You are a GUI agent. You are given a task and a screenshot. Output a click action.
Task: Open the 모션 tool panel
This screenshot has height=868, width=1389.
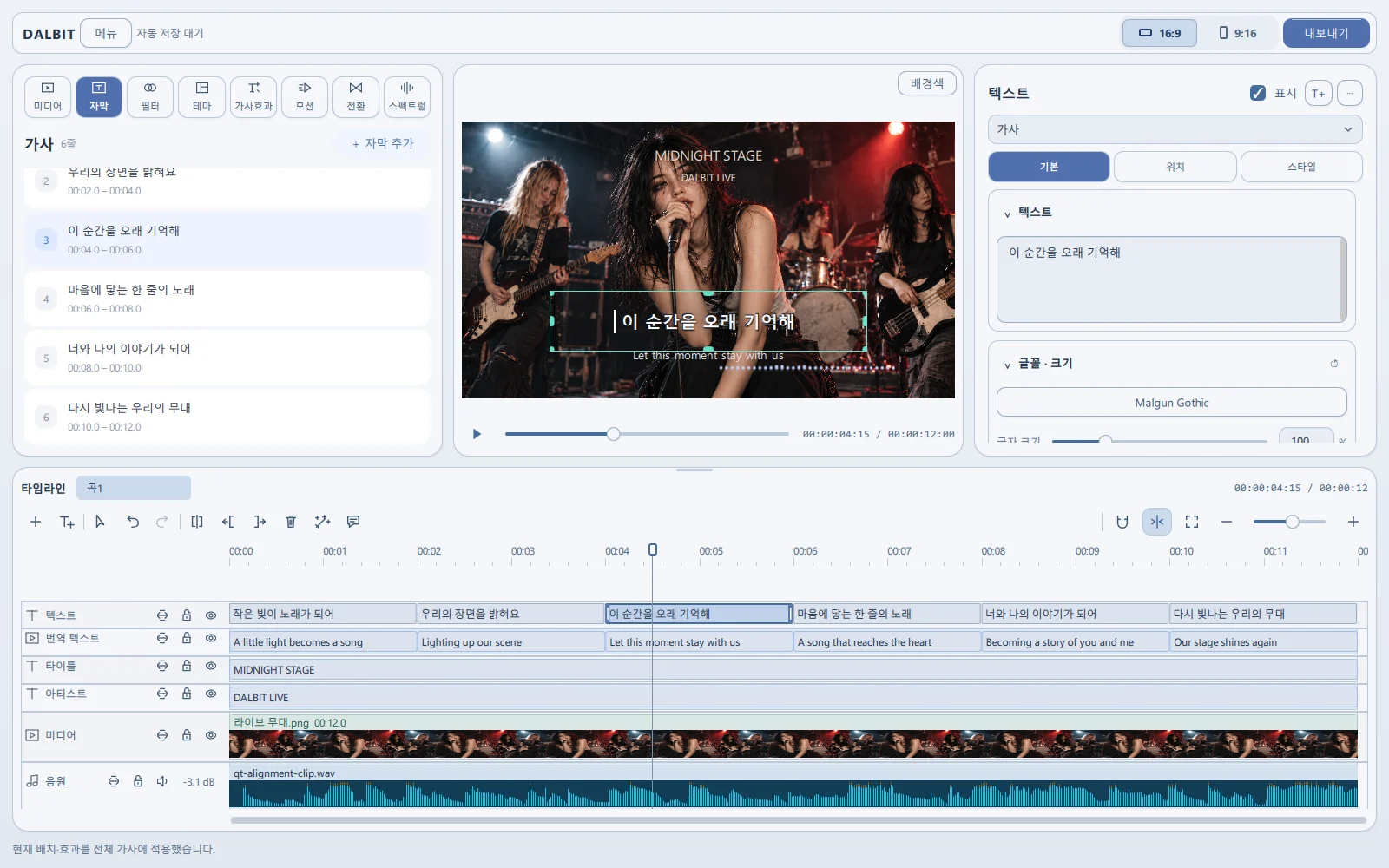tap(305, 96)
